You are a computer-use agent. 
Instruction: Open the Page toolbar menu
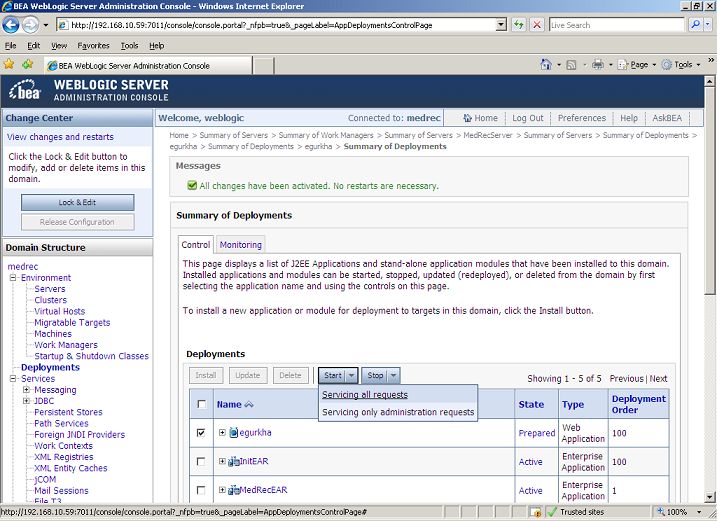point(637,65)
